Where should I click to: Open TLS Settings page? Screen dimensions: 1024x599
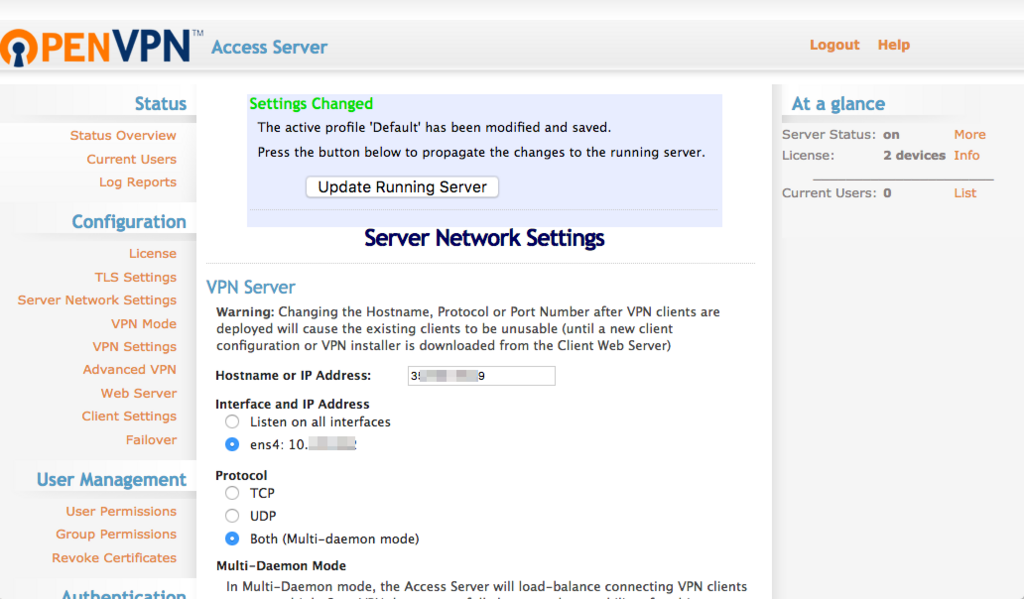(x=135, y=277)
